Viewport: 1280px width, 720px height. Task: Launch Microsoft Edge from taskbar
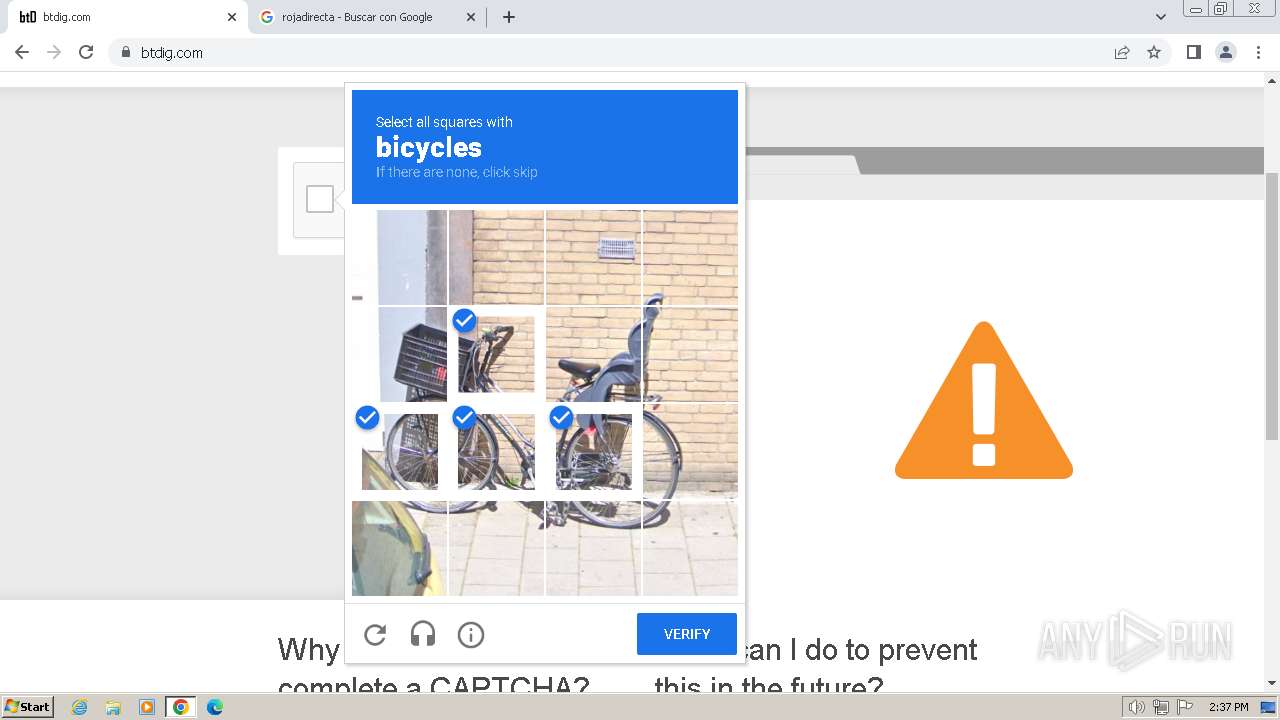coord(215,707)
